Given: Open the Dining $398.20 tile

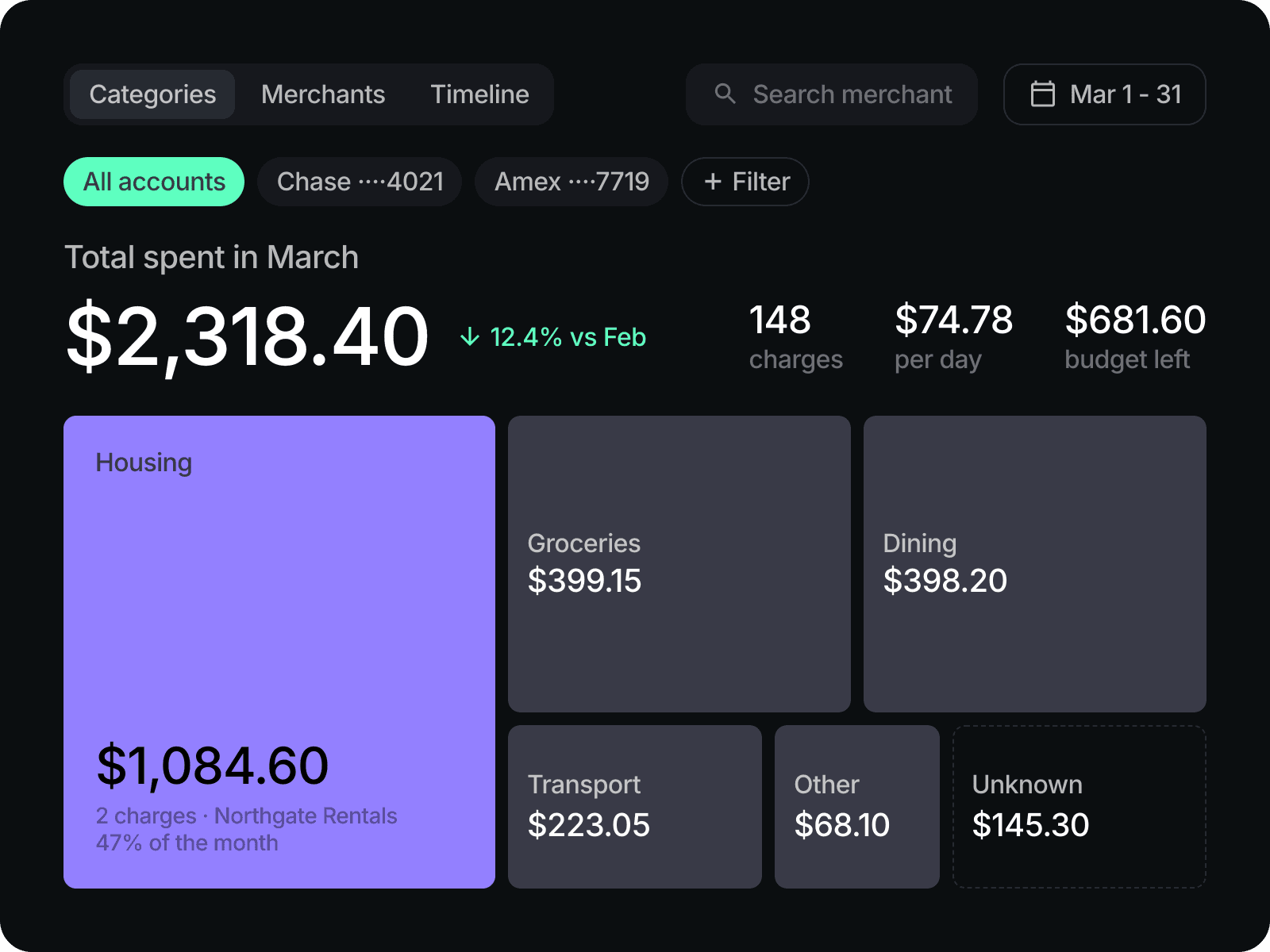Looking at the screenshot, I should (1035, 564).
